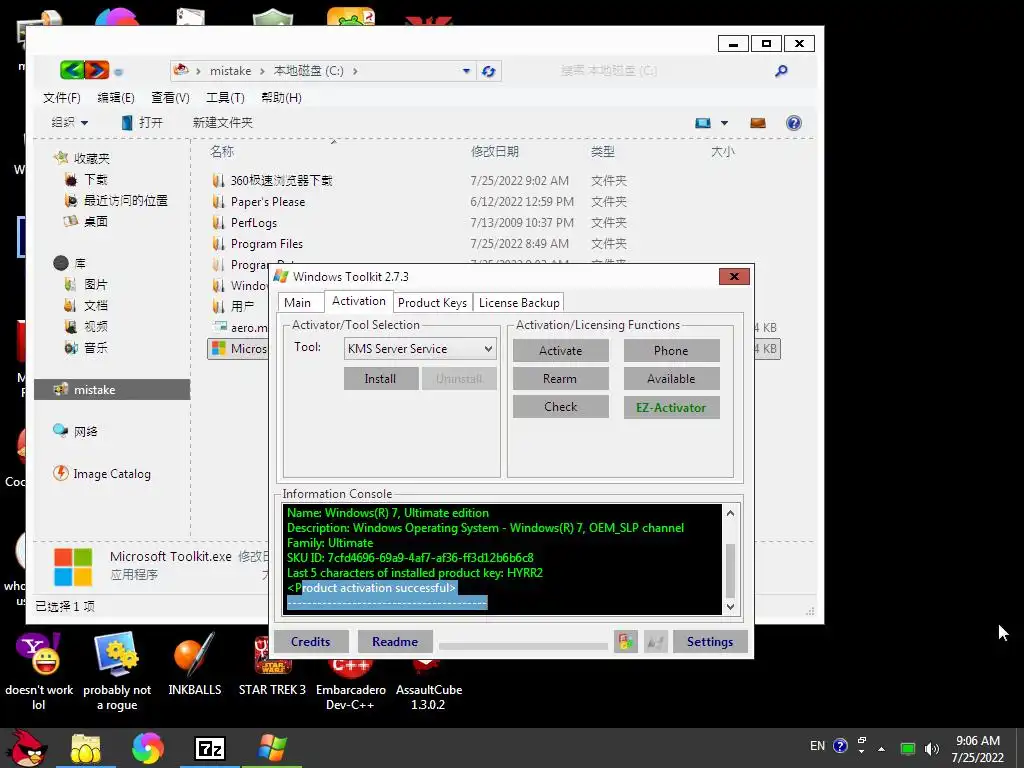The image size is (1024, 768).
Task: Click the Angry Birds start button on taskbar
Action: click(x=27, y=748)
